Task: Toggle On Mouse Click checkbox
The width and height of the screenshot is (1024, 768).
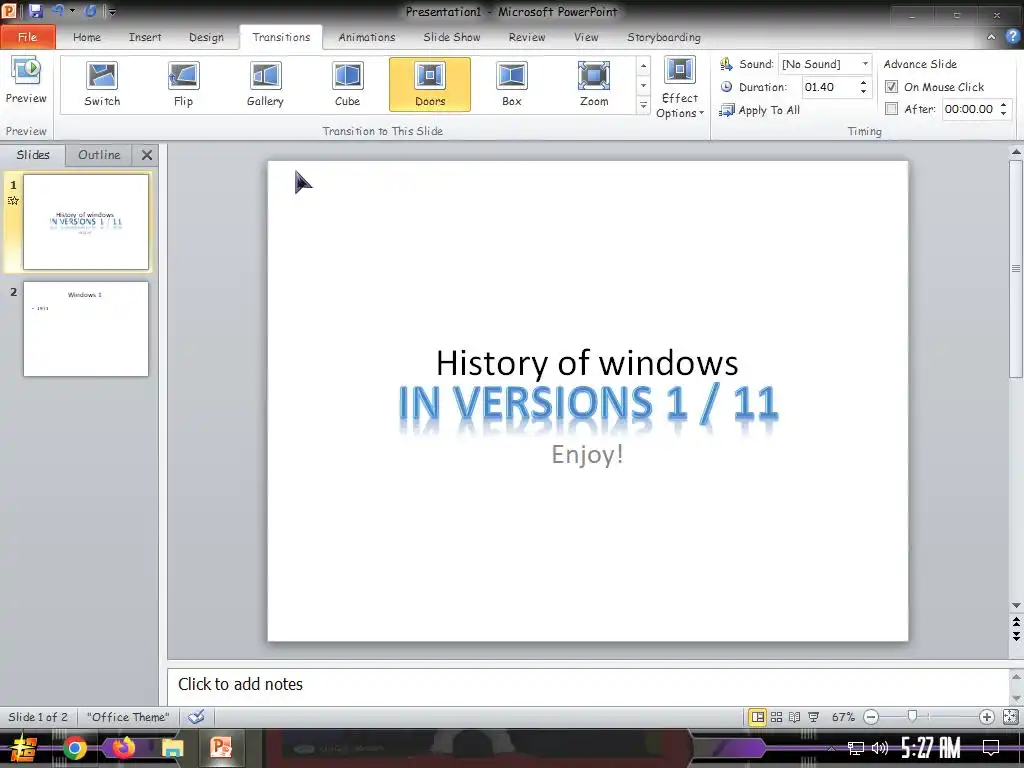Action: tap(891, 87)
